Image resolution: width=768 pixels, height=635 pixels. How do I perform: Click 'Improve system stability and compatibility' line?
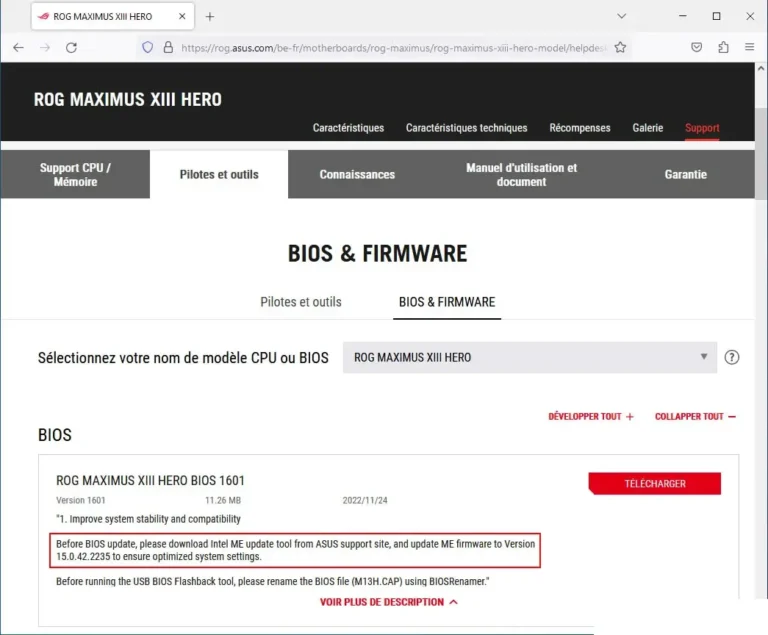point(148,519)
